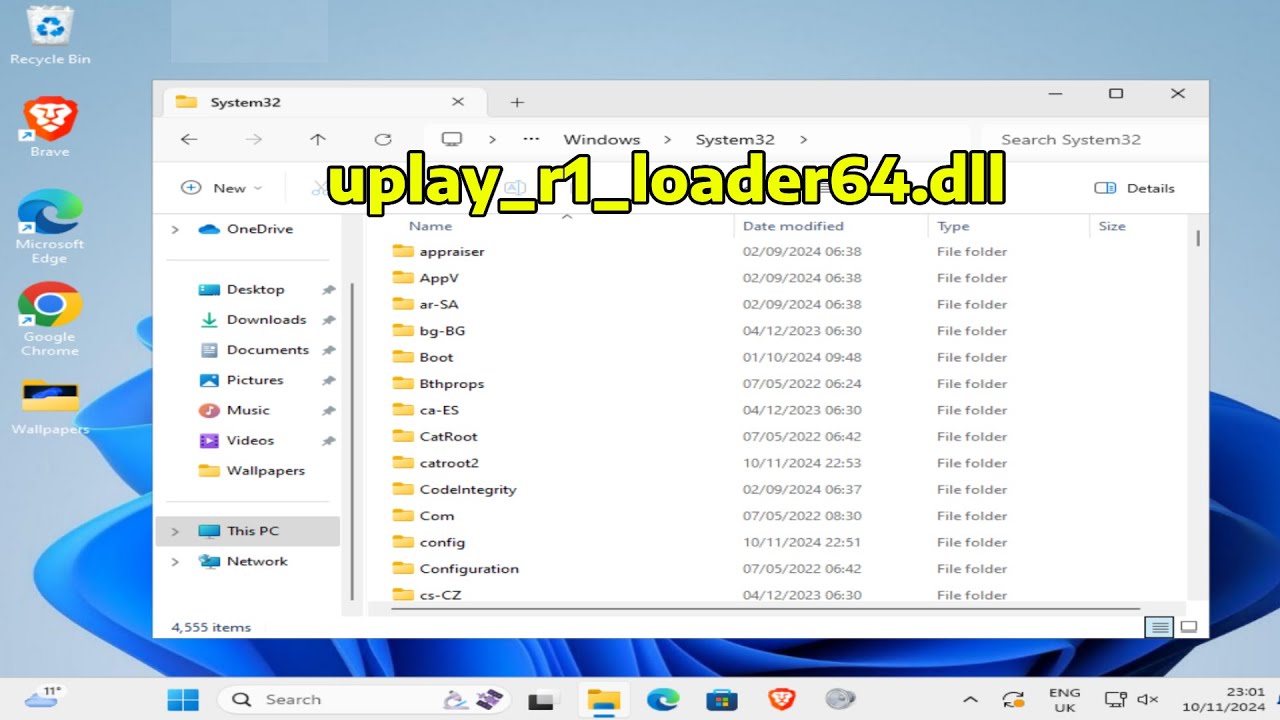1280x720 pixels.
Task: Open Downloads in quick access
Action: tap(253, 319)
